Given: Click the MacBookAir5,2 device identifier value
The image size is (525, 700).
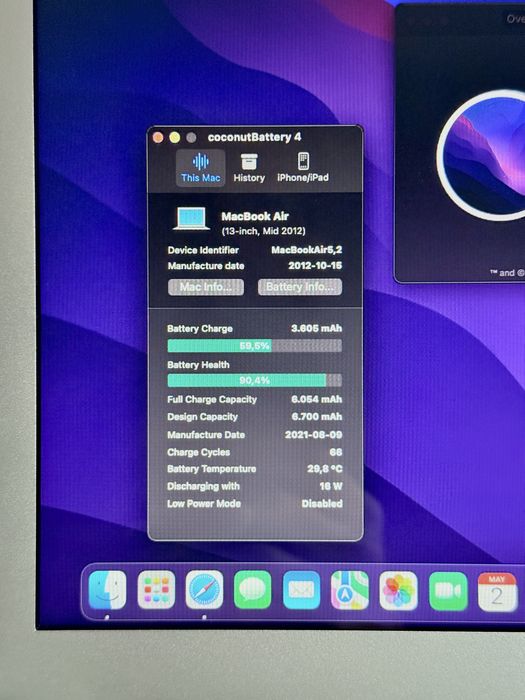Looking at the screenshot, I should coord(307,250).
